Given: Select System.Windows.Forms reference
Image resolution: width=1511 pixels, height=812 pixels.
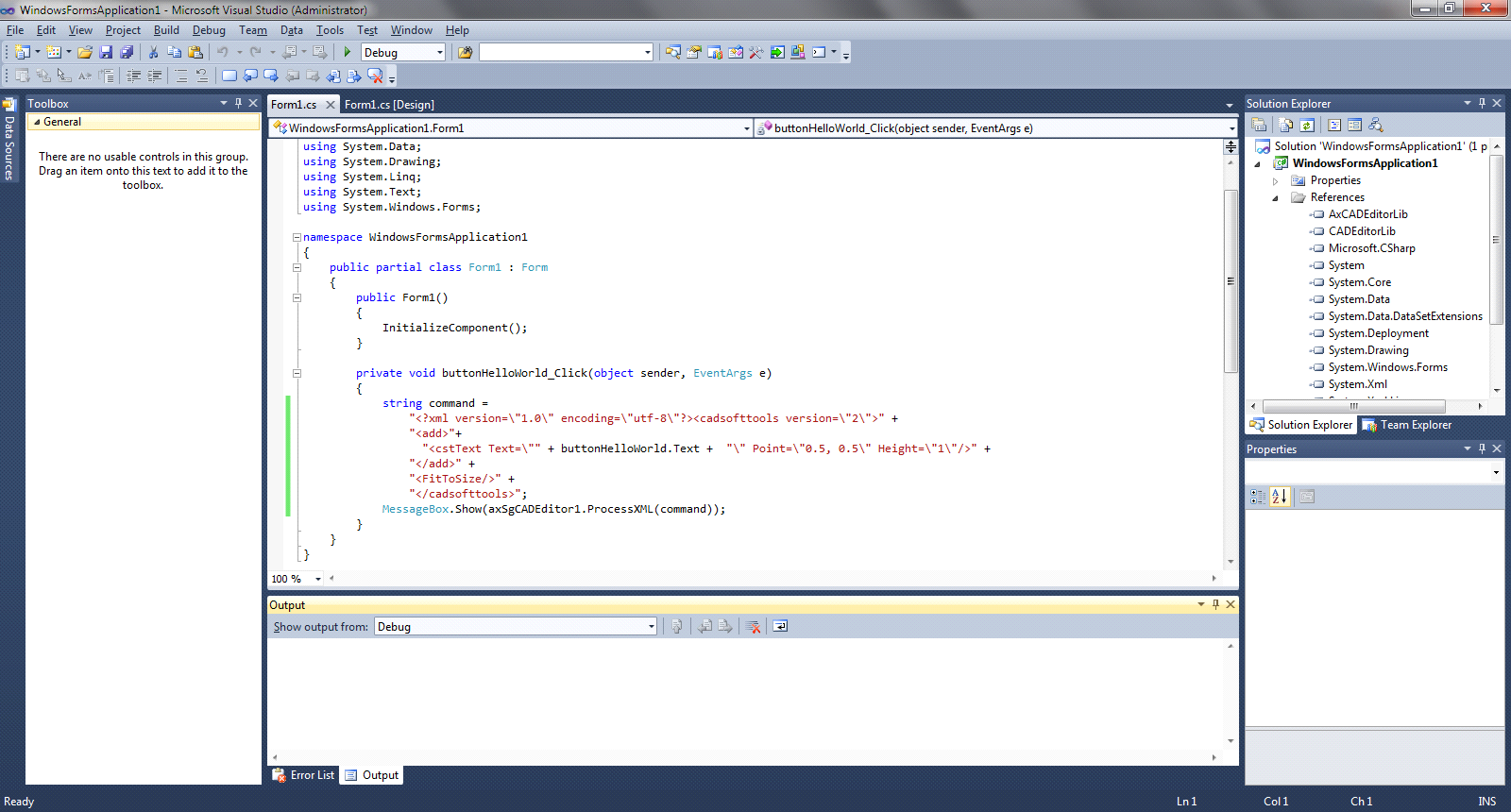Looking at the screenshot, I should point(1387,367).
